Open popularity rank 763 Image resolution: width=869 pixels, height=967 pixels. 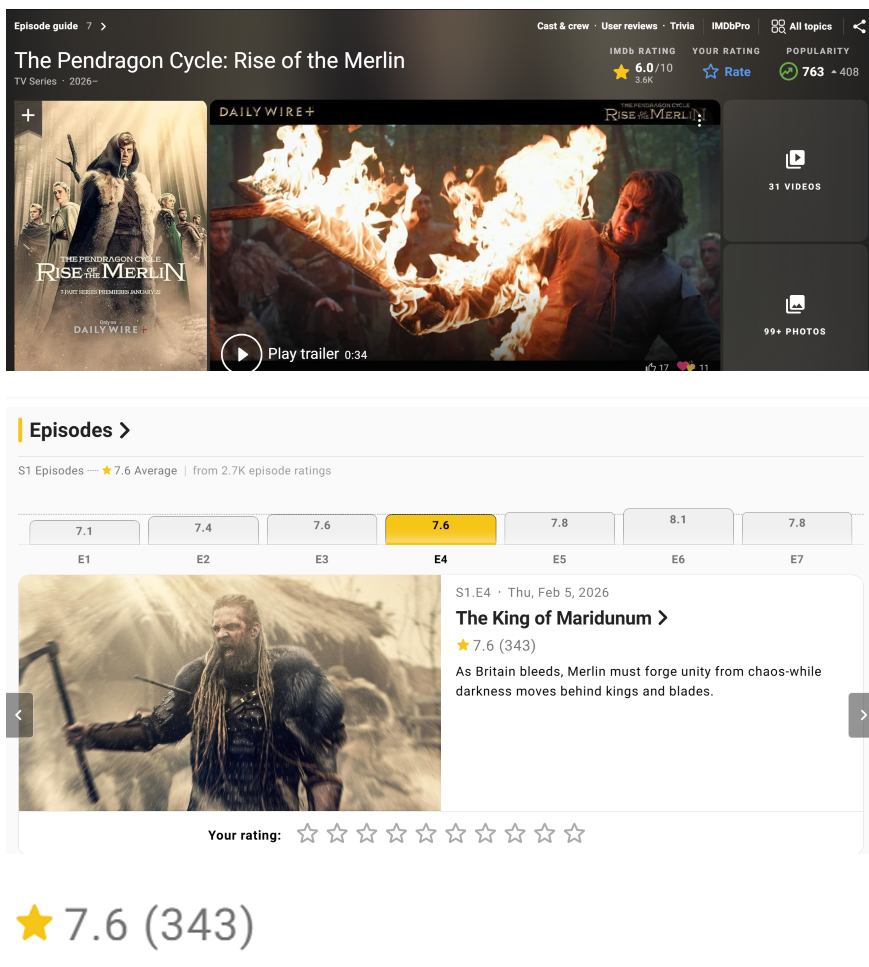tap(813, 72)
